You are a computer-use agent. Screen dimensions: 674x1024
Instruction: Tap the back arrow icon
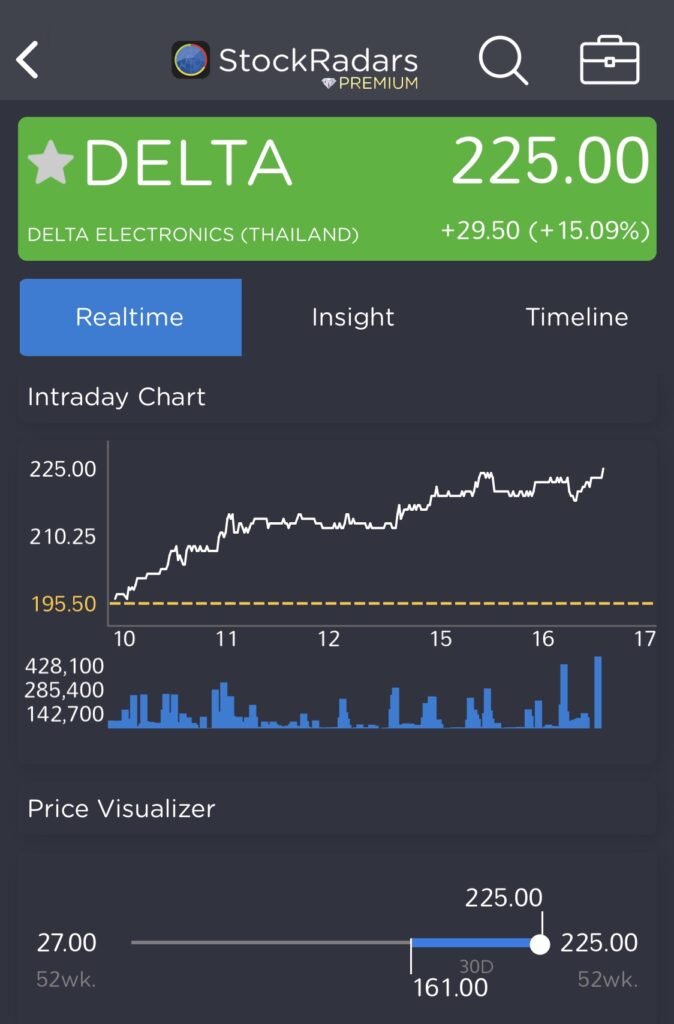click(x=27, y=60)
